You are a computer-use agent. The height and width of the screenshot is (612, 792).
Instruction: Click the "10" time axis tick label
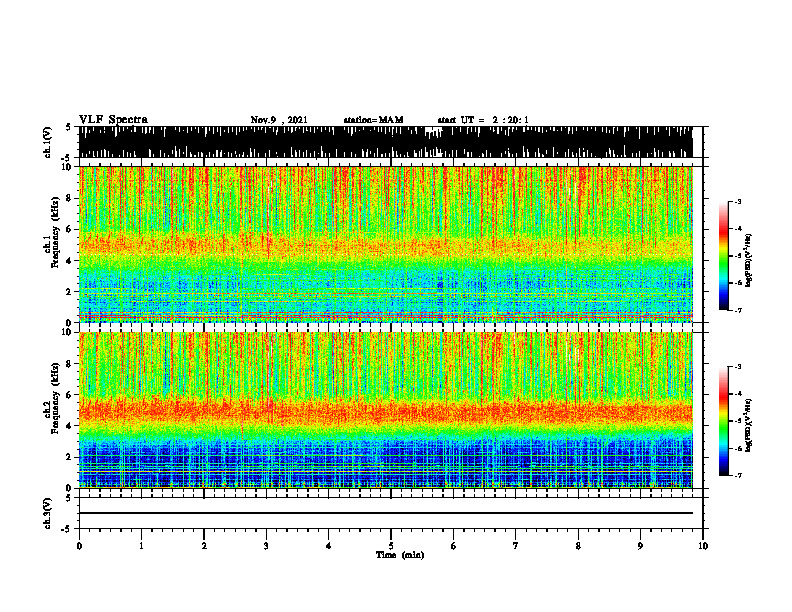pos(703,546)
